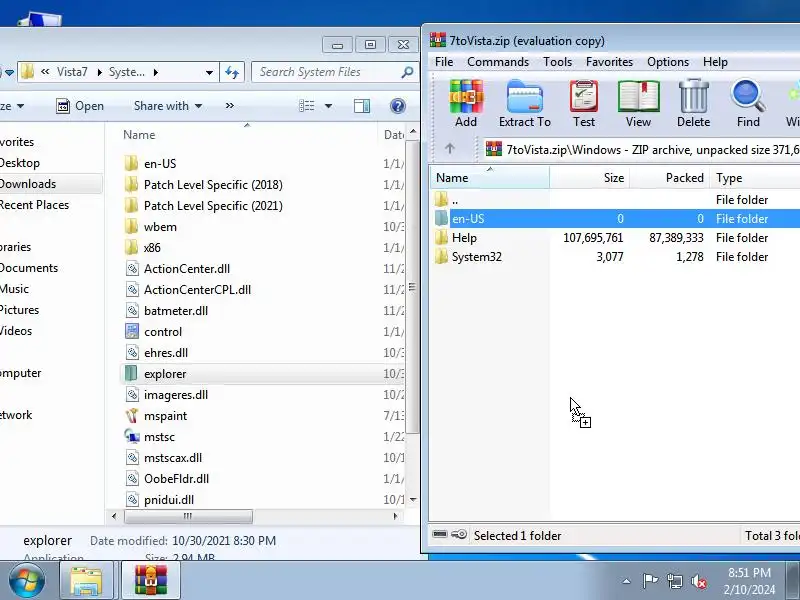Open Windows Explorer from the taskbar

pyautogui.click(x=86, y=581)
